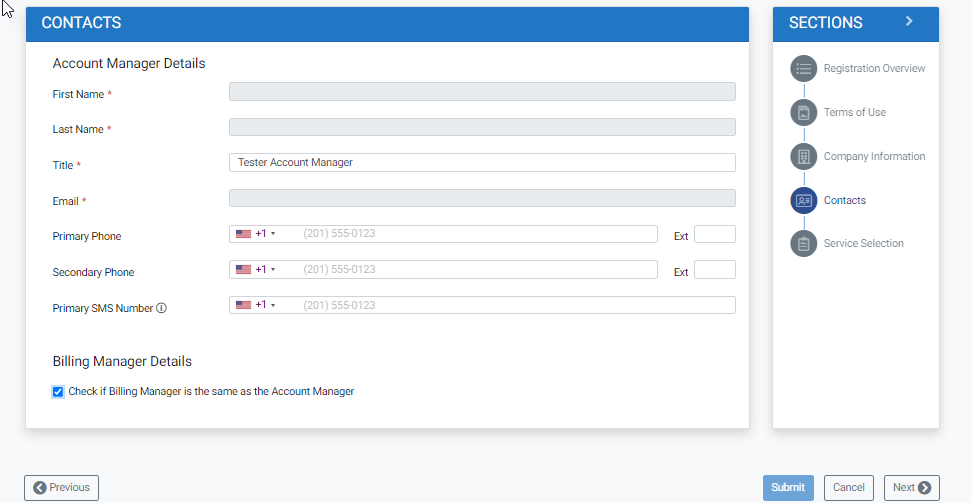The width and height of the screenshot is (972, 503).
Task: Open Primary Phone country code dropdown
Action: point(256,234)
